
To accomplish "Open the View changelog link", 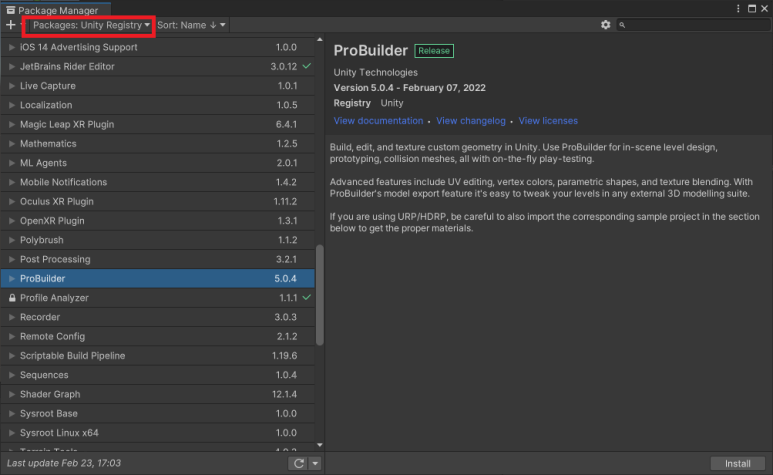I will point(471,121).
